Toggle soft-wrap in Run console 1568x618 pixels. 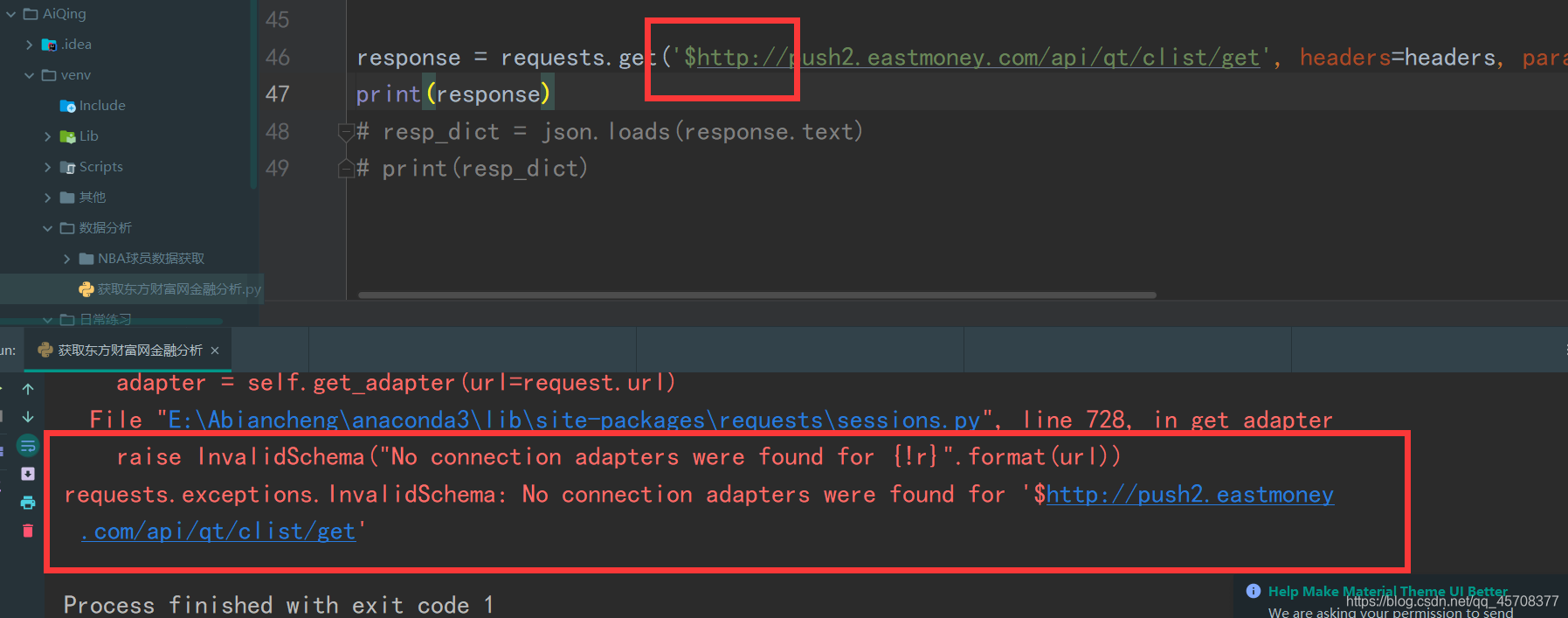click(x=28, y=446)
